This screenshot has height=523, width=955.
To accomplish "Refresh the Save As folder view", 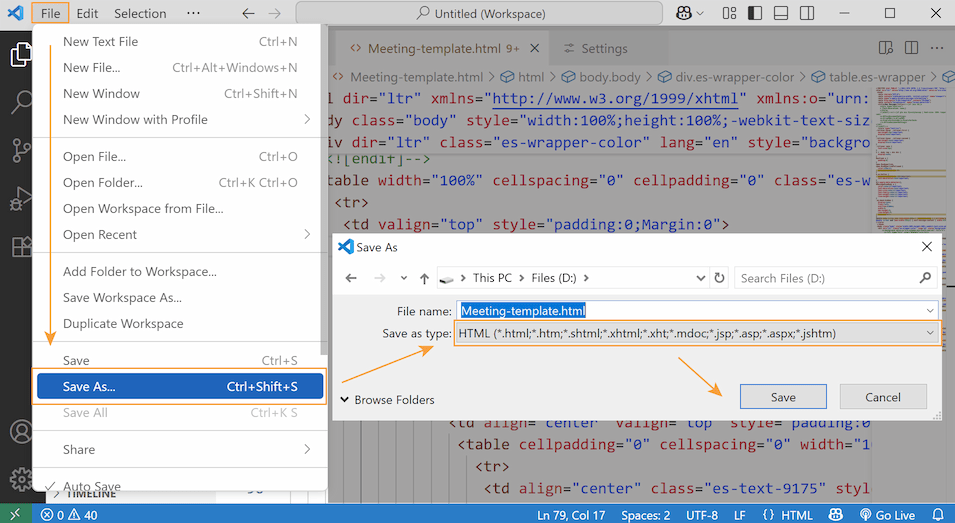I will tap(719, 278).
